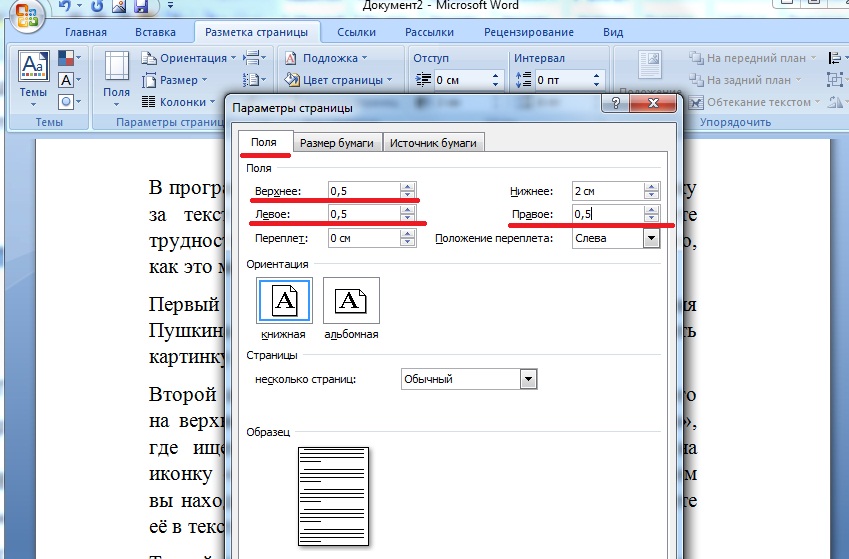Click На передний план button
The image size is (849, 559).
(752, 58)
